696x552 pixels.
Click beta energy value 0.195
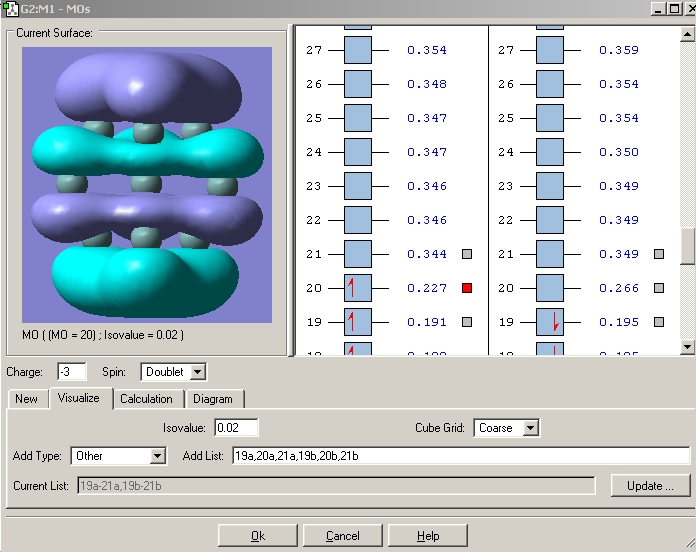619,322
